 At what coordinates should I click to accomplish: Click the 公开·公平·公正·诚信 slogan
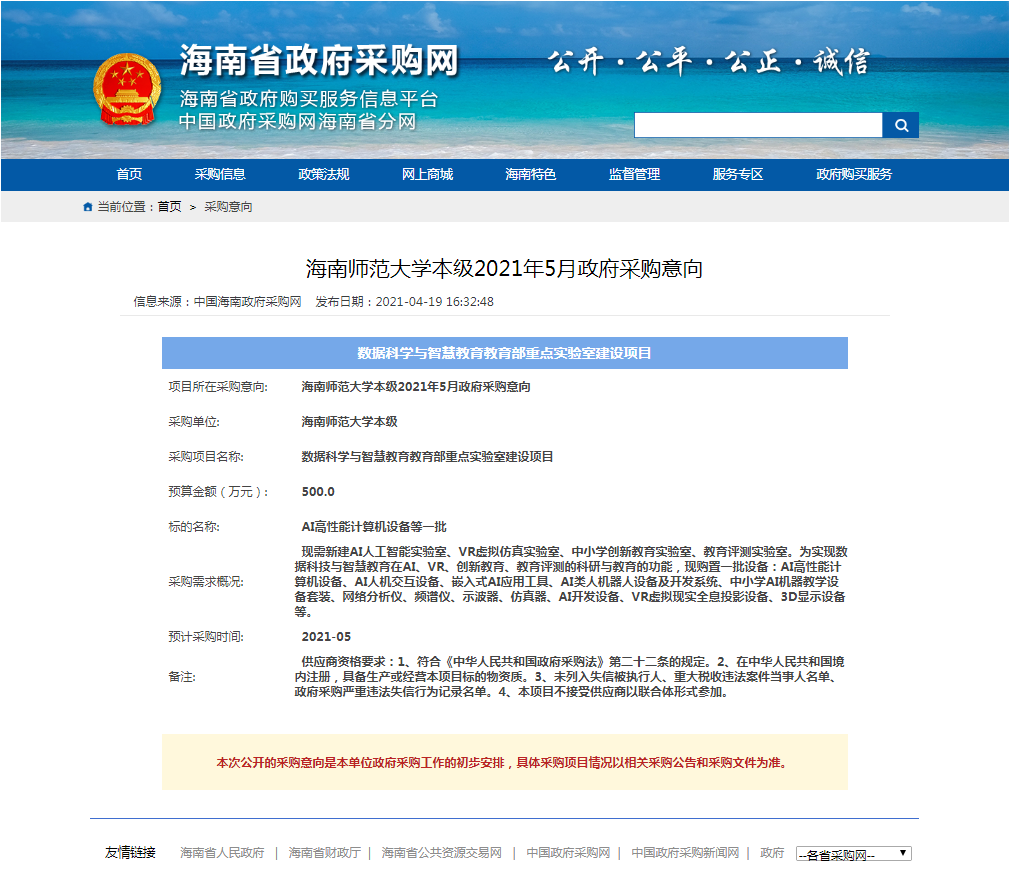click(x=708, y=62)
